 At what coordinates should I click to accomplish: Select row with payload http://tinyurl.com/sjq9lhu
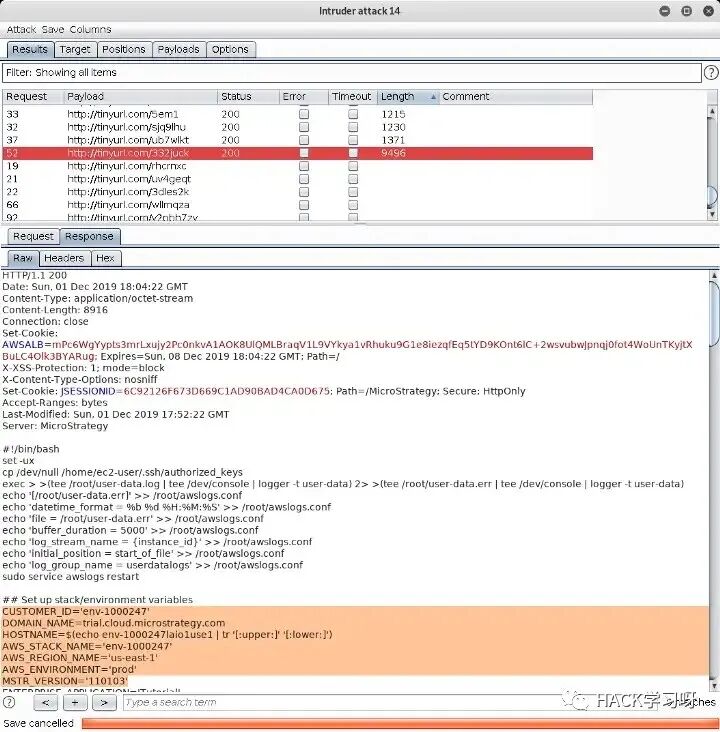(298, 127)
